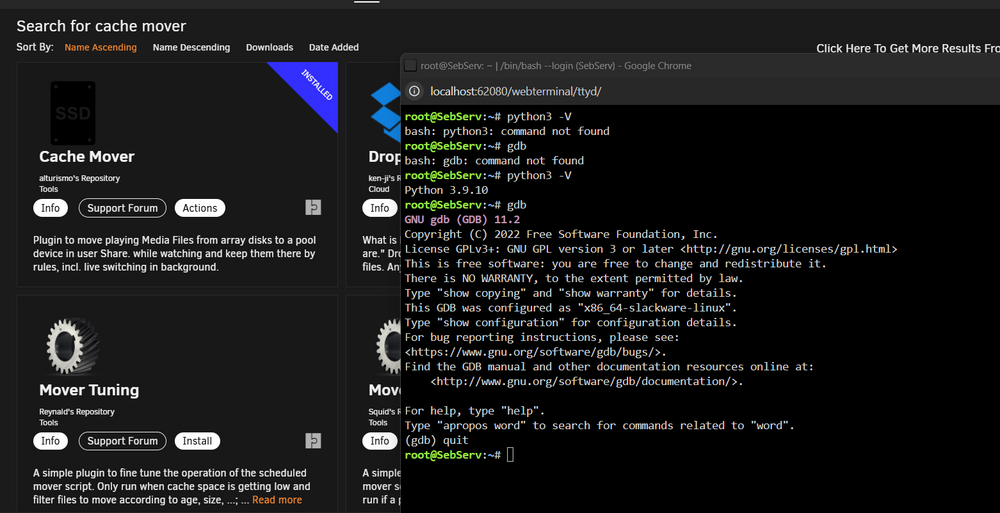Click 'Click Here To Get More Results' link

tap(908, 48)
